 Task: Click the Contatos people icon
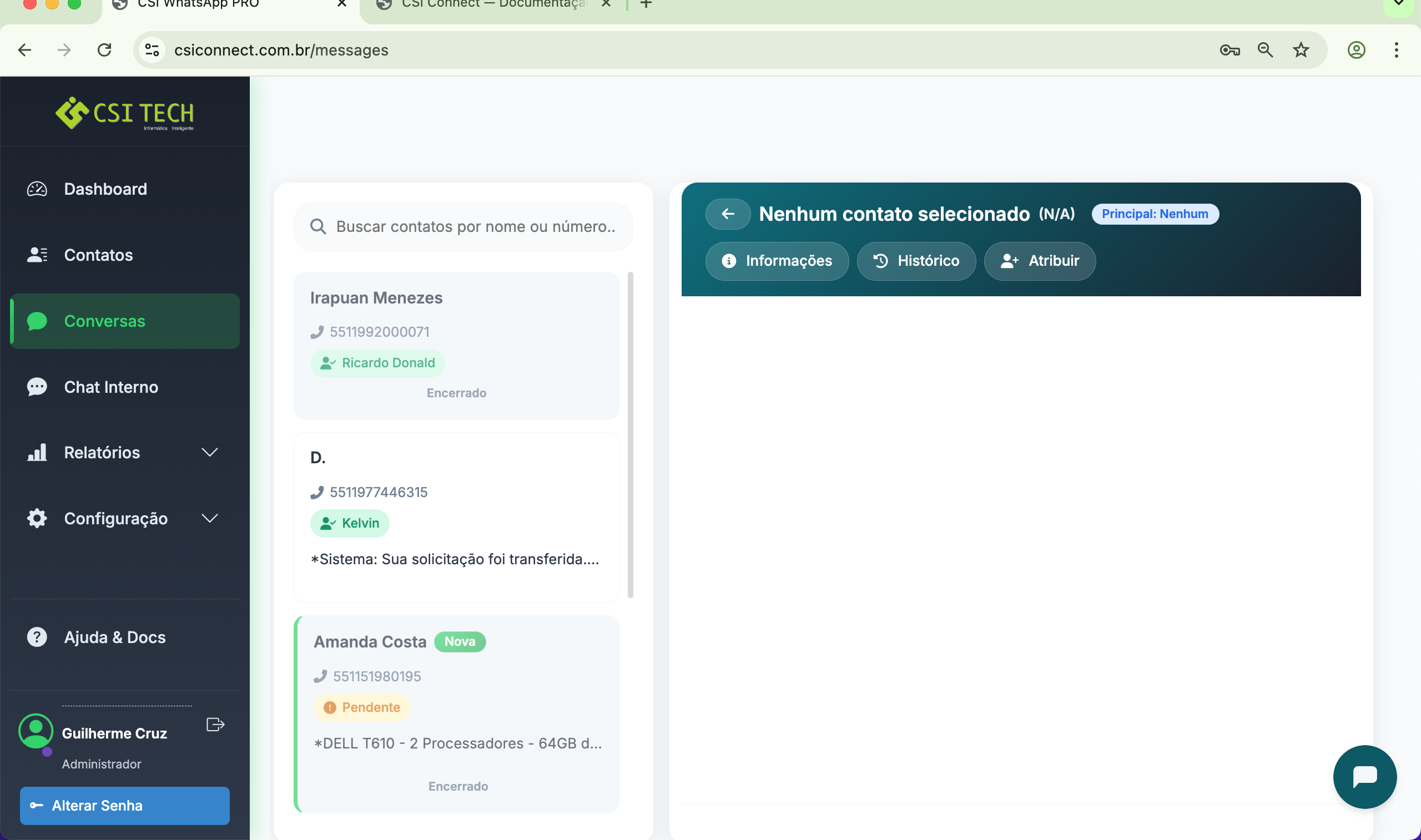(37, 255)
